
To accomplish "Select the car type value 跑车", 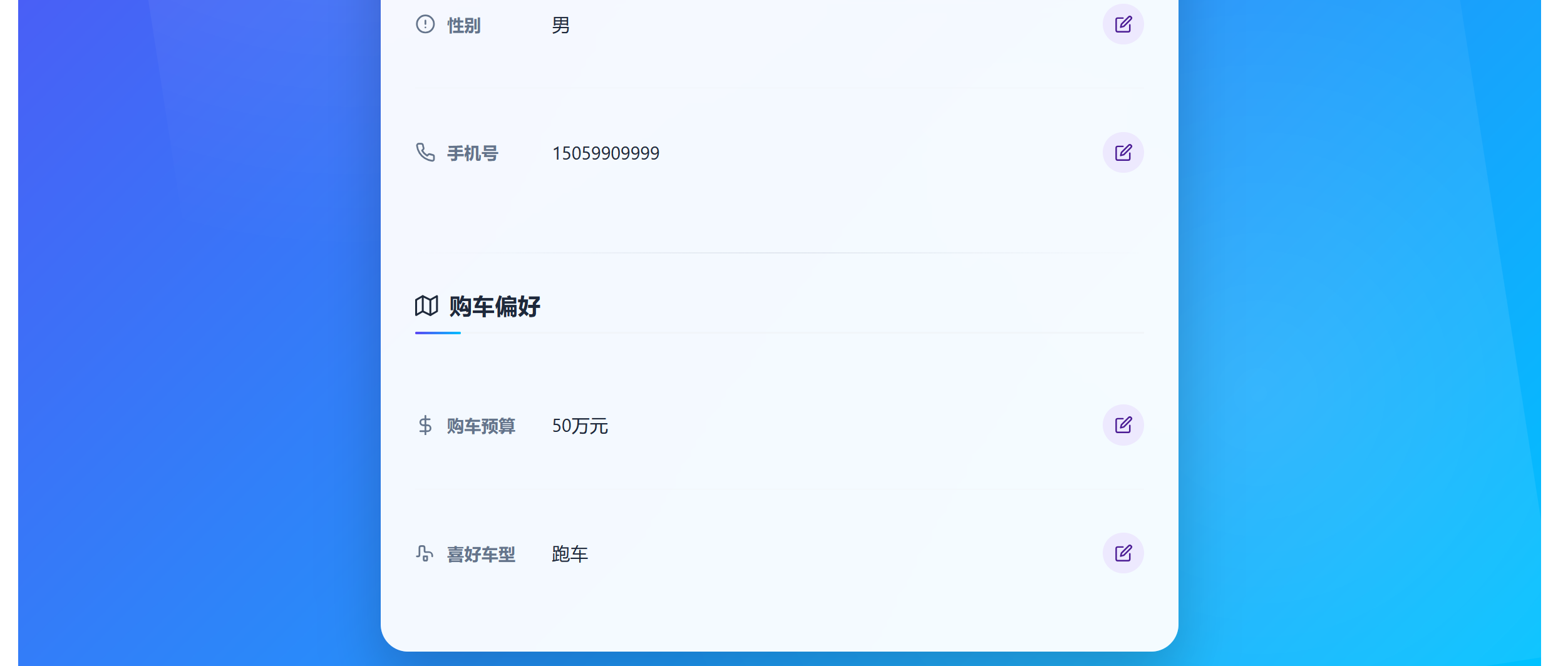I will tap(570, 555).
